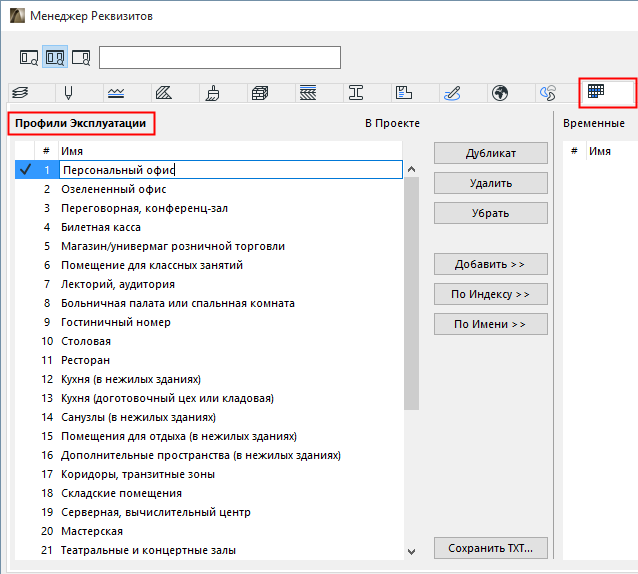Select row Санузлы (в нежилых зданиях)
Viewport: 638px width, 574px height.
click(208, 417)
